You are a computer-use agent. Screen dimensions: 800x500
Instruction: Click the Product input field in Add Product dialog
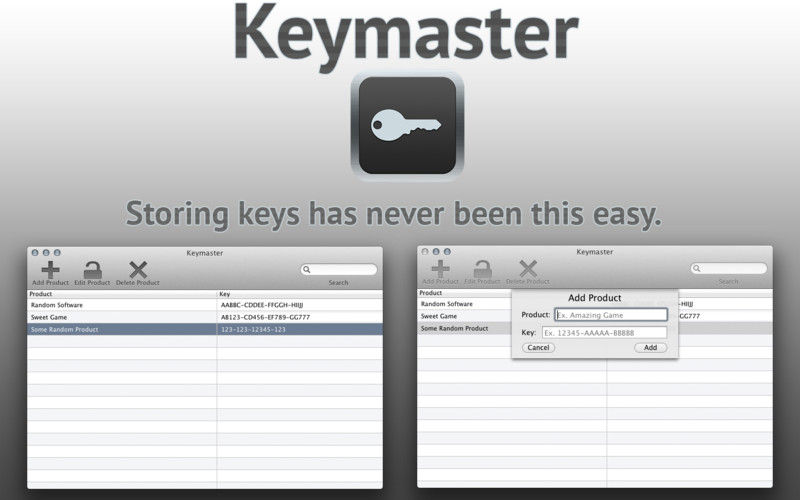pyautogui.click(x=611, y=315)
